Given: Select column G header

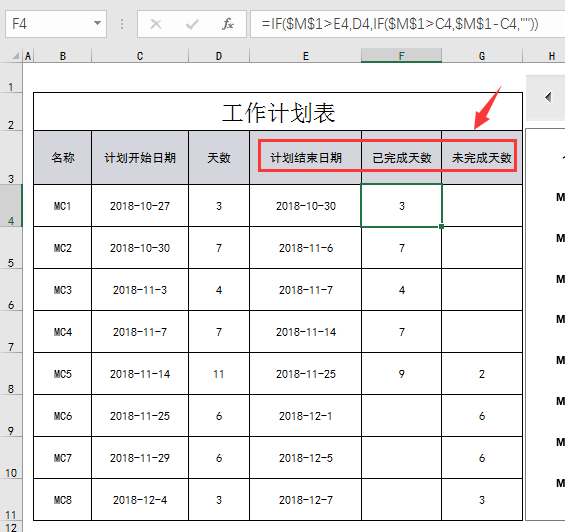Looking at the screenshot, I should (482, 56).
